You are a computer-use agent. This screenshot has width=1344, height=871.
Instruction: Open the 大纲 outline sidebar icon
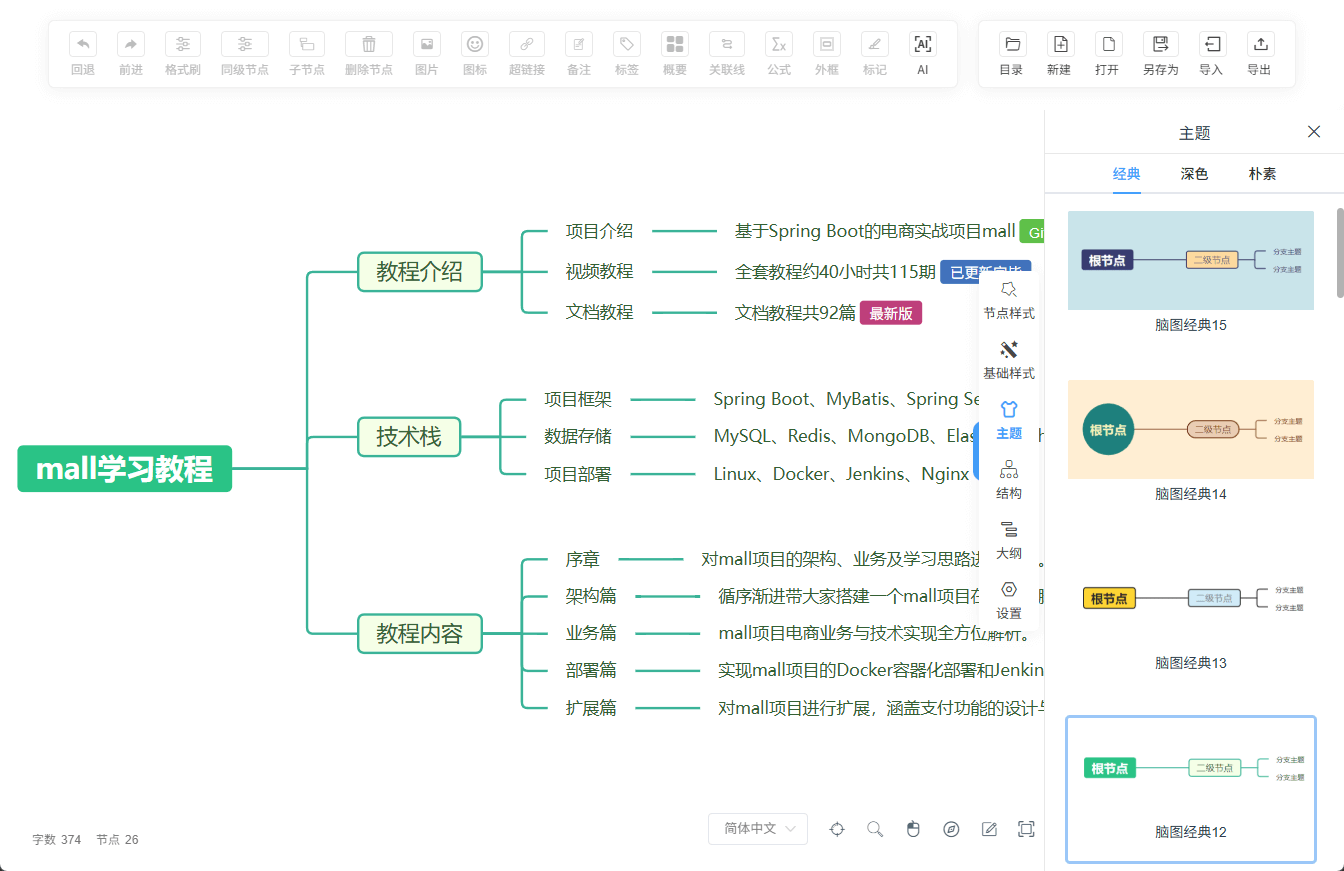(x=1008, y=540)
